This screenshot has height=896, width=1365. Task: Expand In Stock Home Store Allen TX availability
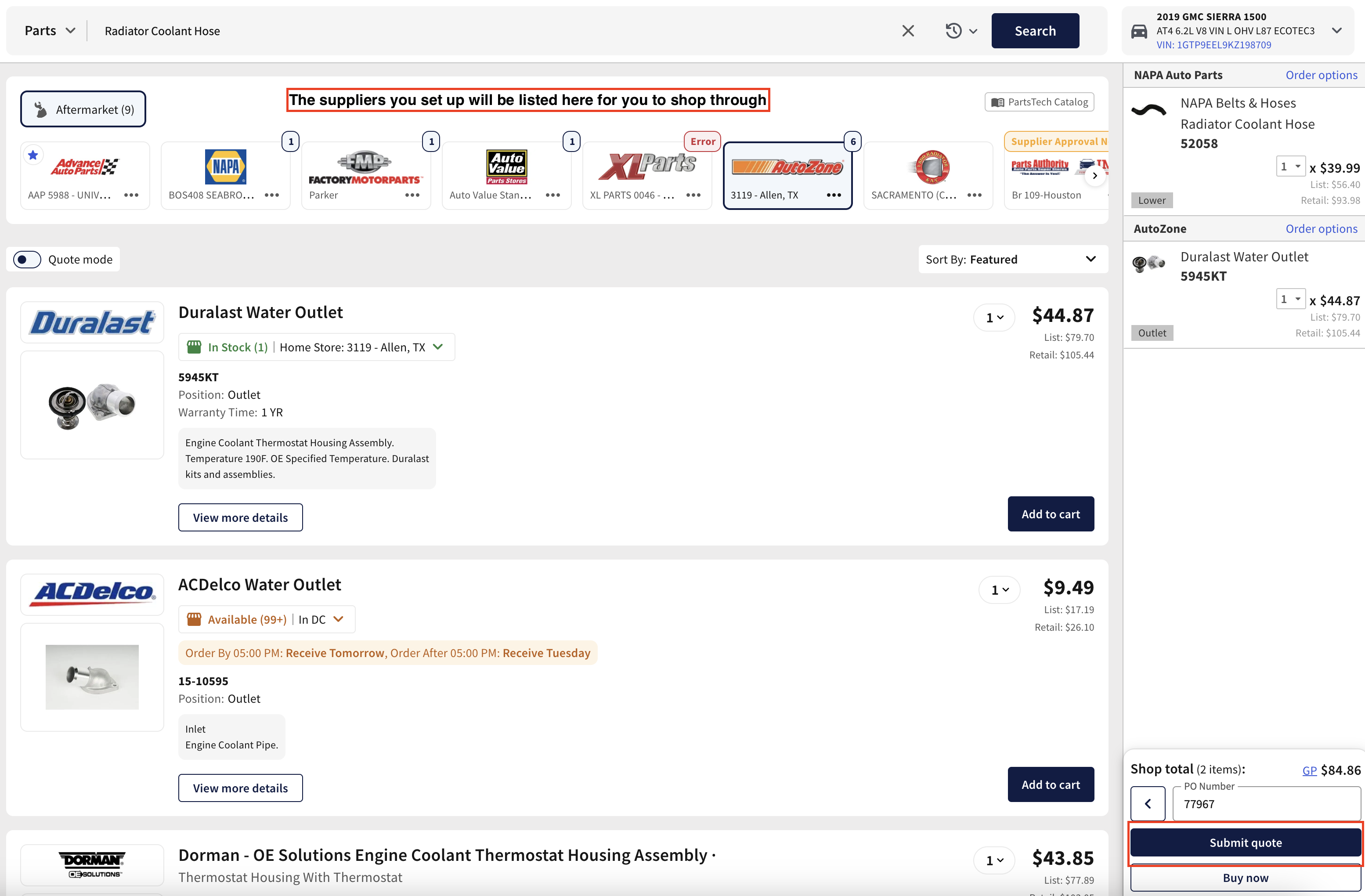(317, 347)
